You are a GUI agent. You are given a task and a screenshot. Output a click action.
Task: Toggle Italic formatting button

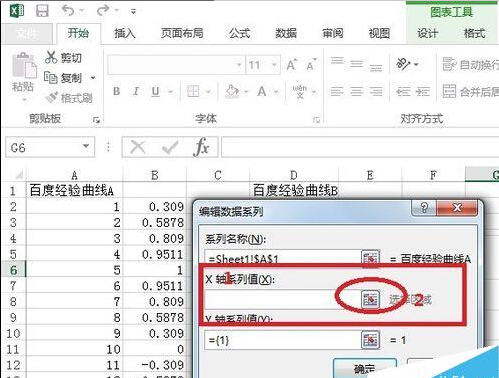point(136,91)
